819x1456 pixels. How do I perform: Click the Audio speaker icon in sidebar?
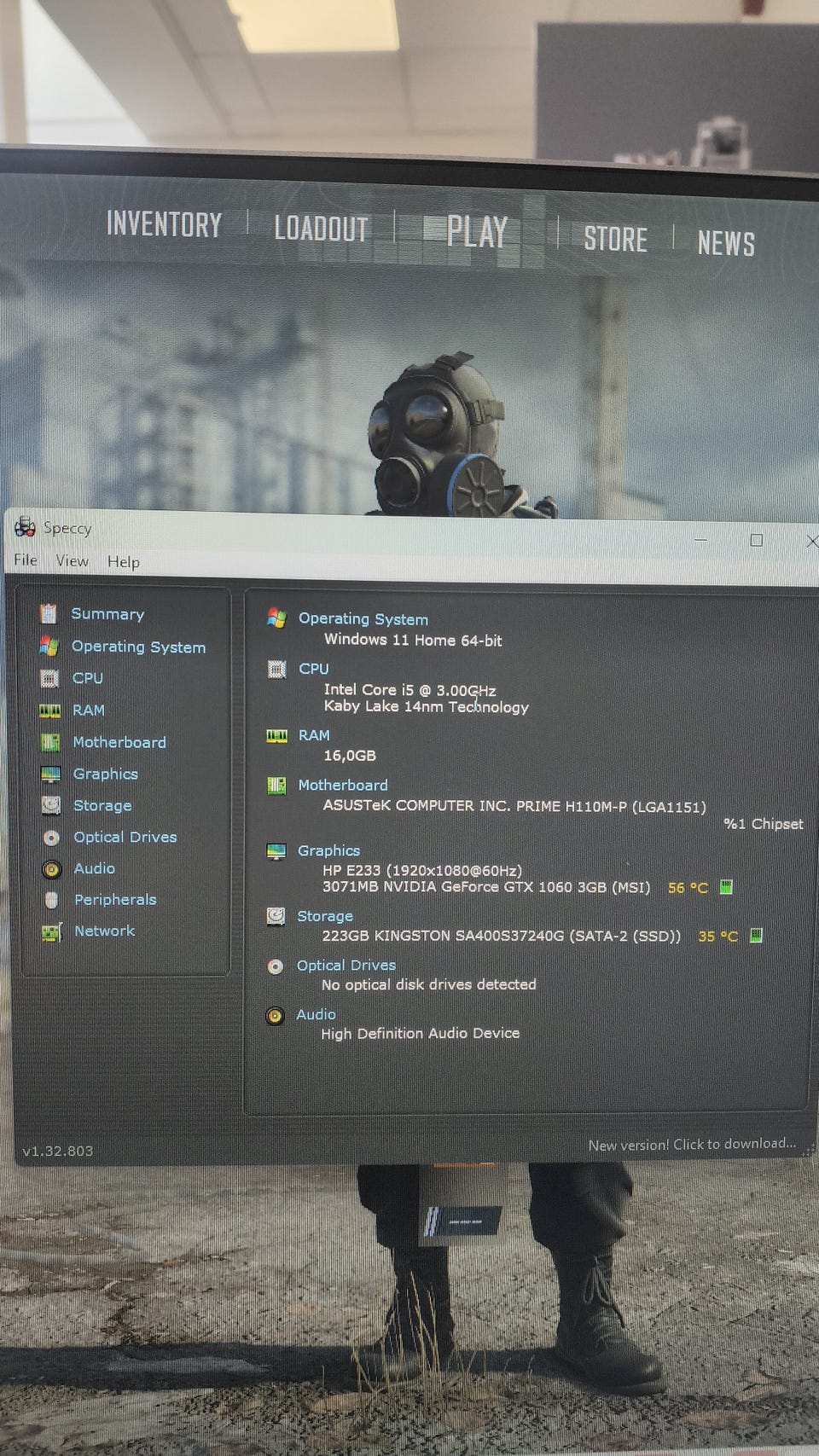tap(52, 868)
